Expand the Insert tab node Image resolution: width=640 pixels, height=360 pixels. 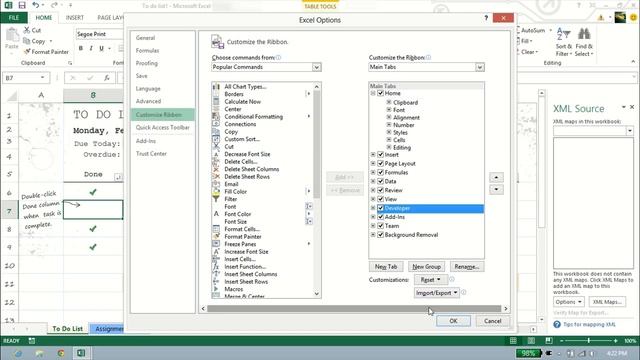[x=373, y=155]
